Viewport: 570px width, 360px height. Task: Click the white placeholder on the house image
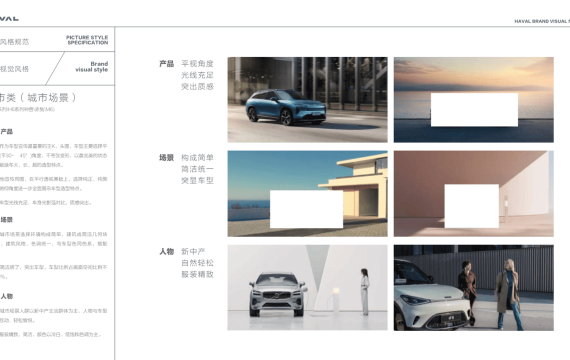306,209
